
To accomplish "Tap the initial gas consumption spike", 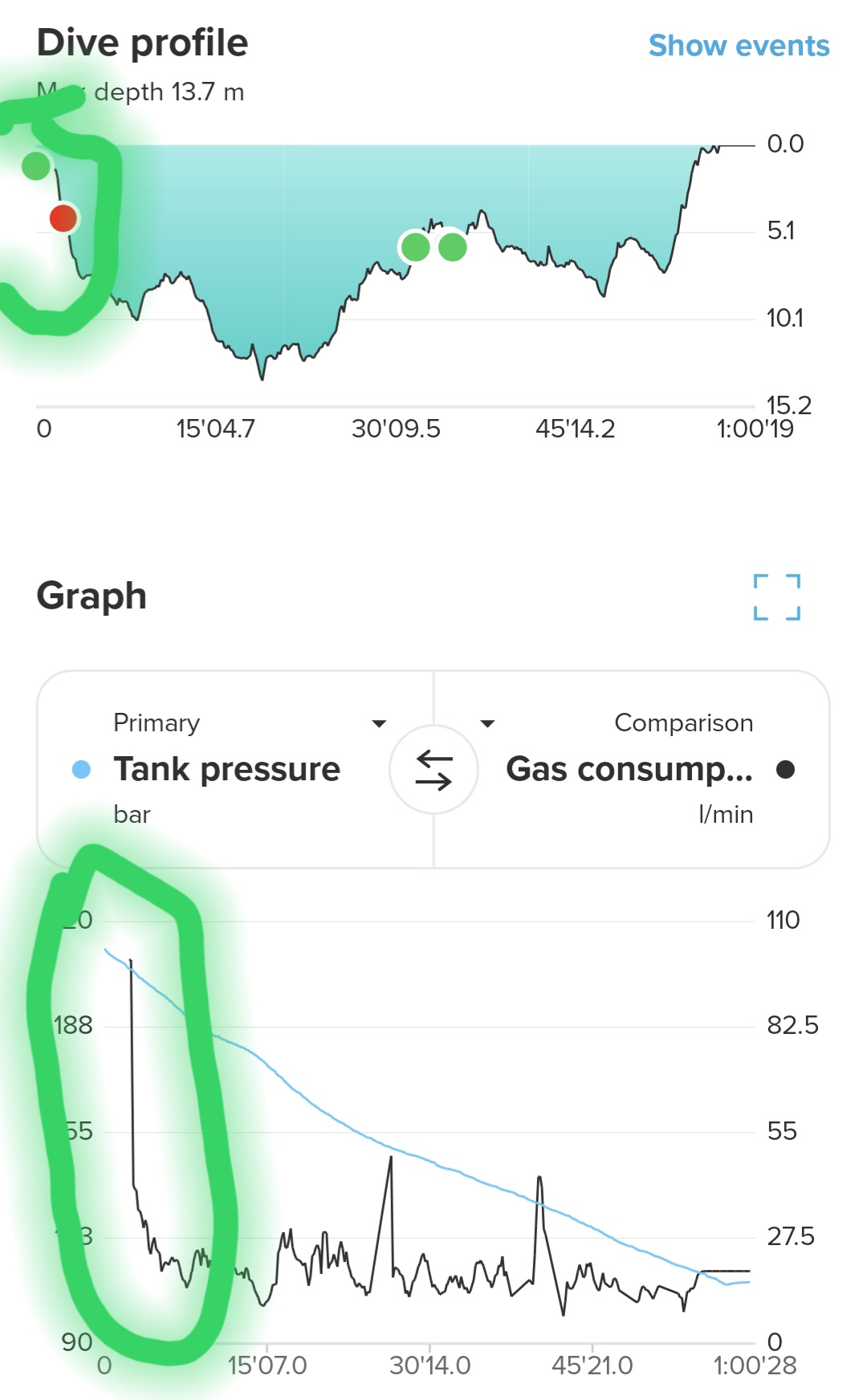I will tap(130, 960).
